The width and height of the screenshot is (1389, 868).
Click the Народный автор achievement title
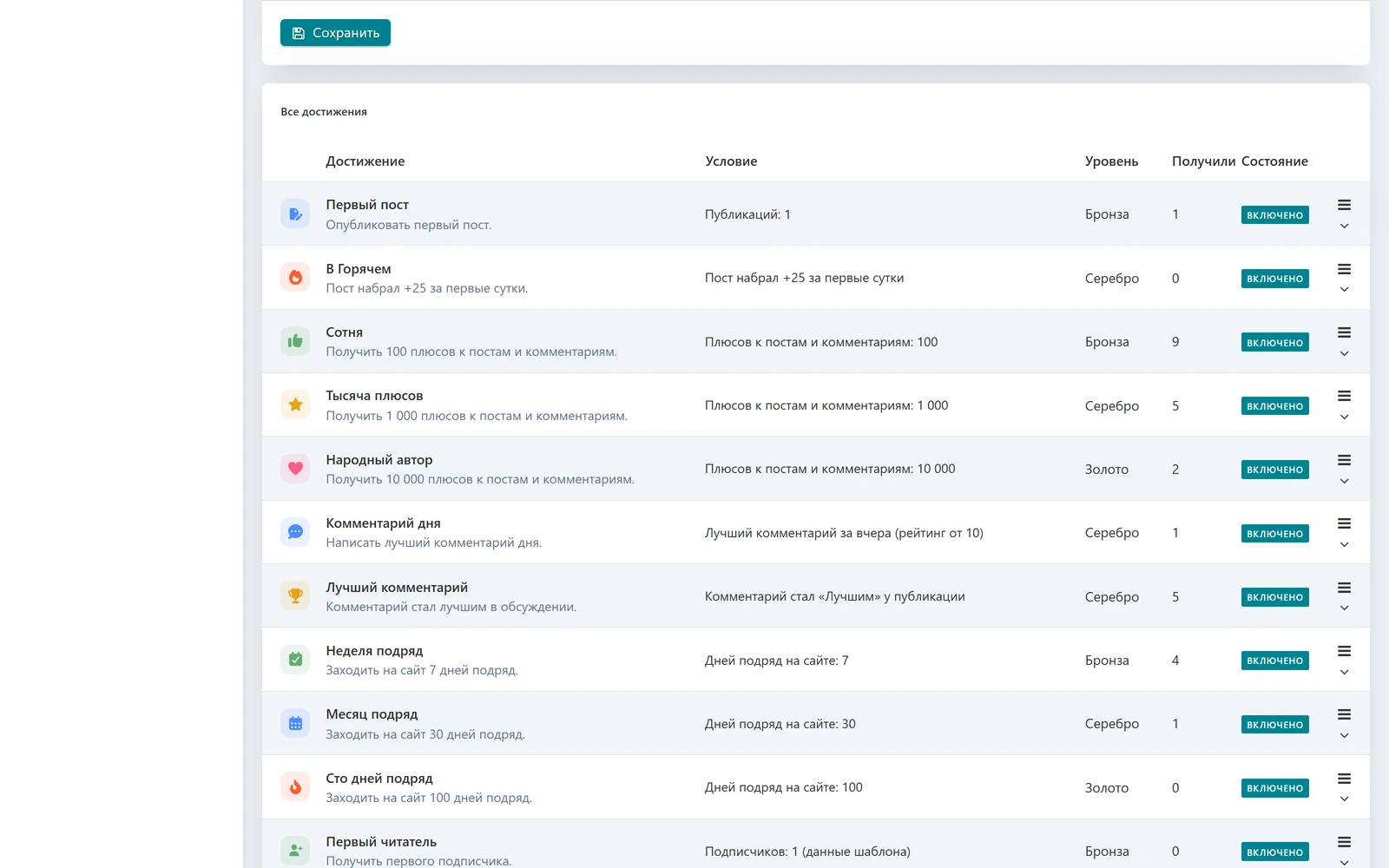click(x=379, y=460)
